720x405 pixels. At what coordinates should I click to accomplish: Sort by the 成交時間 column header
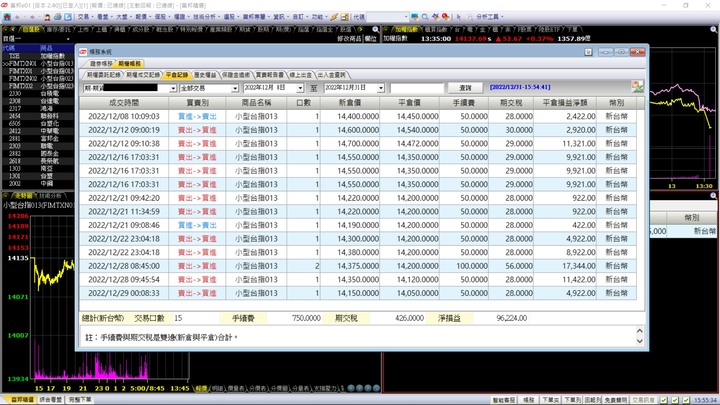[x=124, y=103]
